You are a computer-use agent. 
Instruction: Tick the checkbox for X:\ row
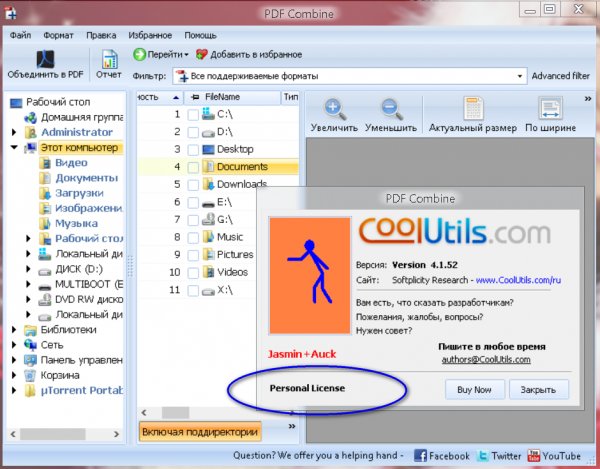193,290
